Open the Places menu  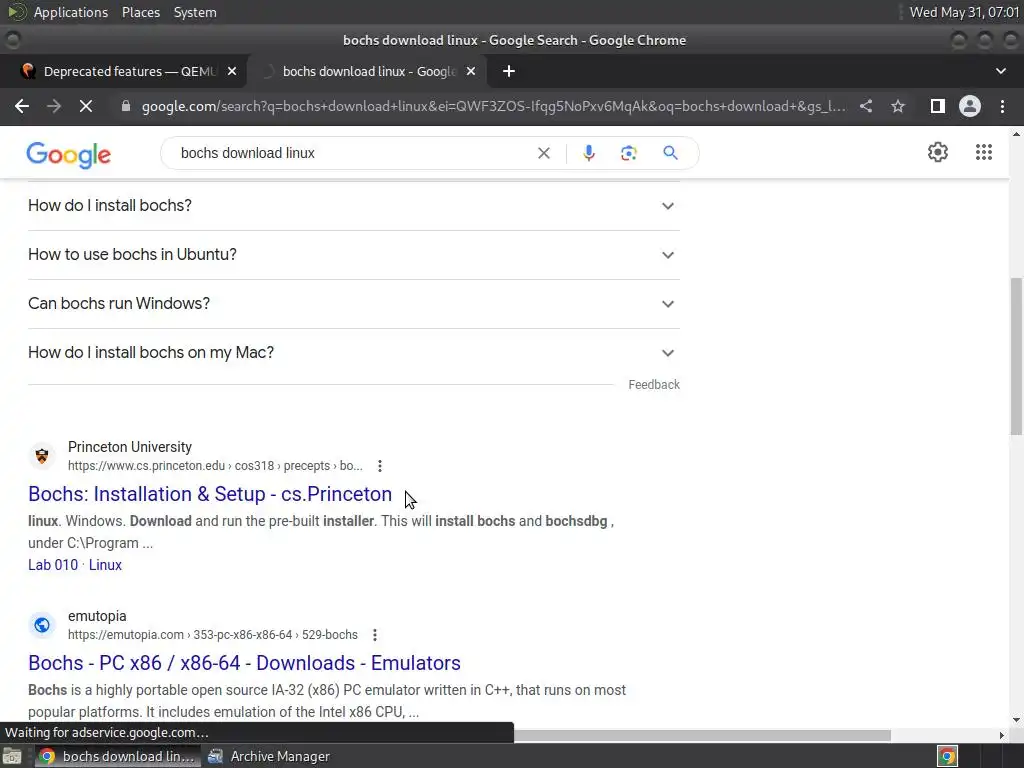point(140,12)
